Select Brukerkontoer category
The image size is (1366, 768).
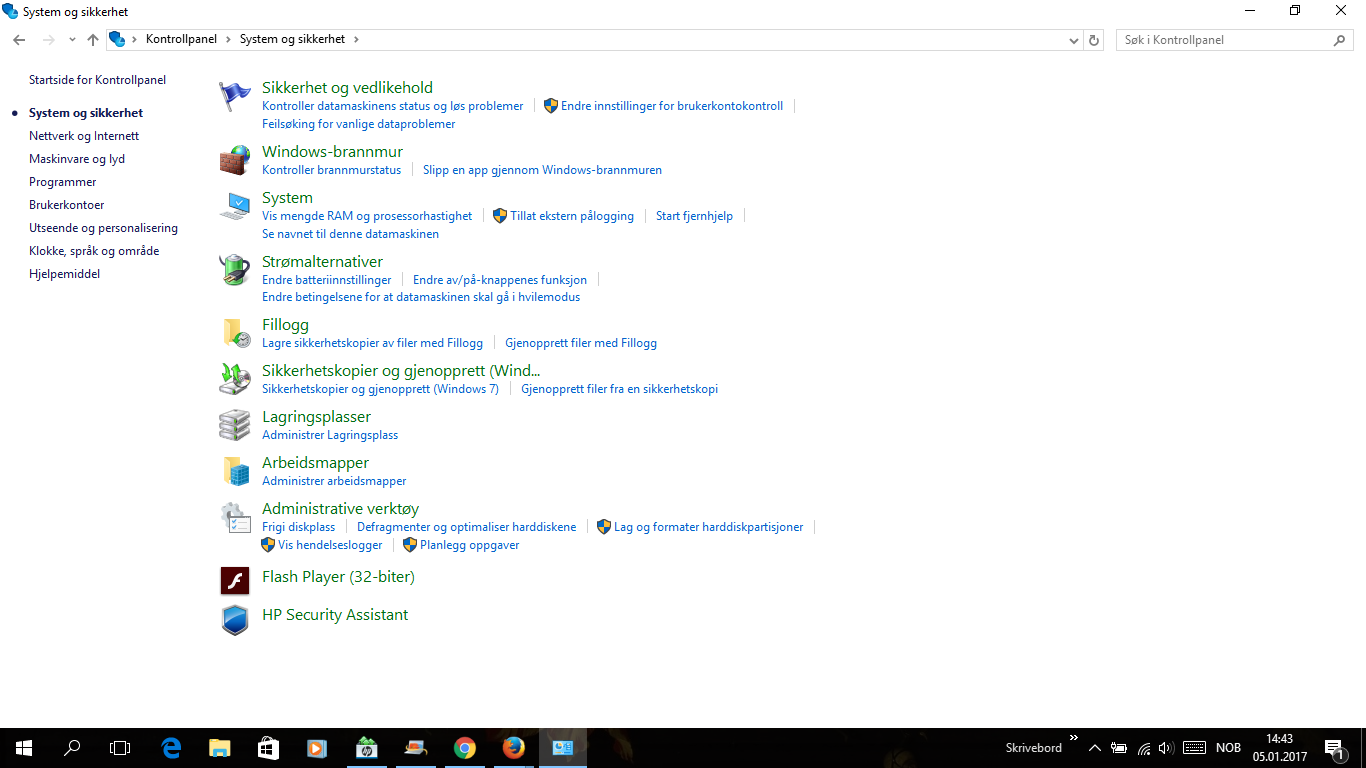pos(67,205)
